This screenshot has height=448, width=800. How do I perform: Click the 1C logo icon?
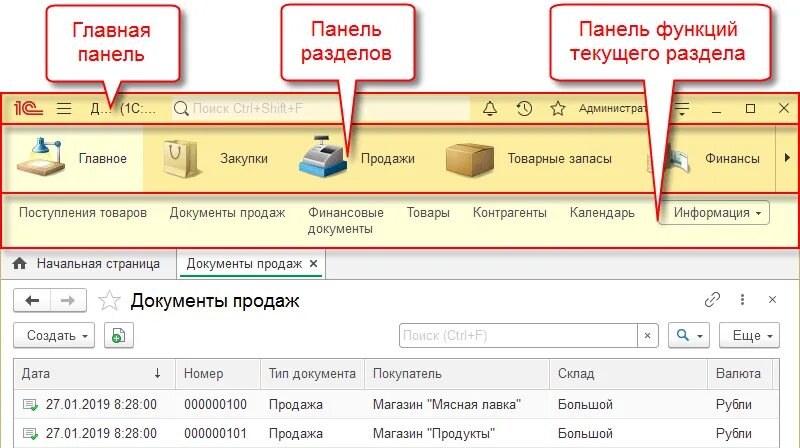28,108
